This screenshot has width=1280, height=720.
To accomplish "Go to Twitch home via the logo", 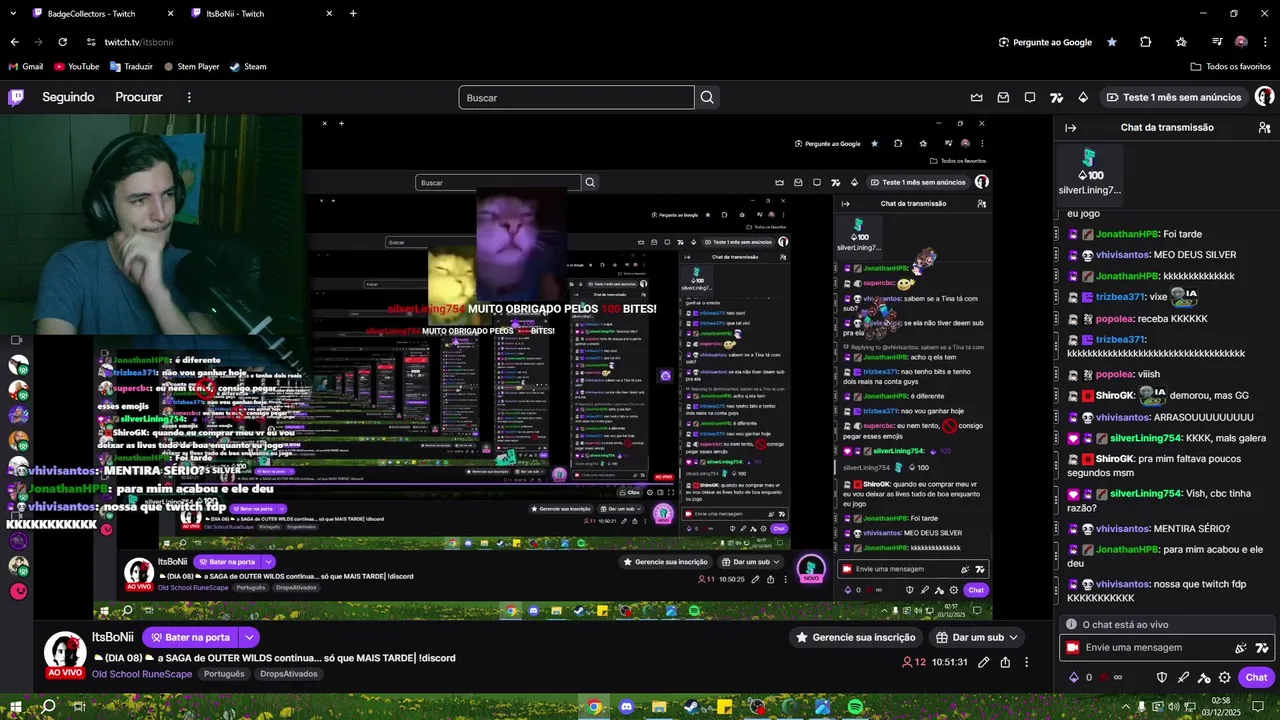I will tap(16, 97).
